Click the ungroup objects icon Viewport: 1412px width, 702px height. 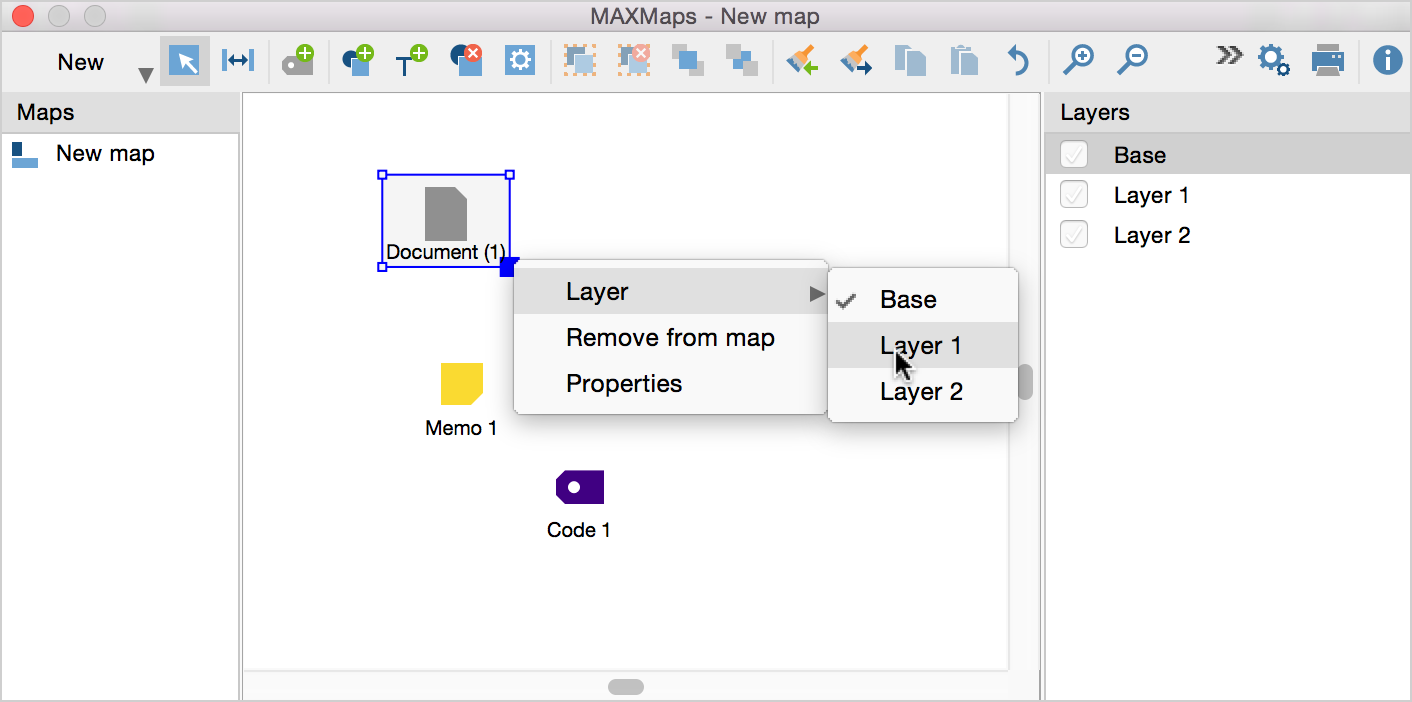click(634, 61)
